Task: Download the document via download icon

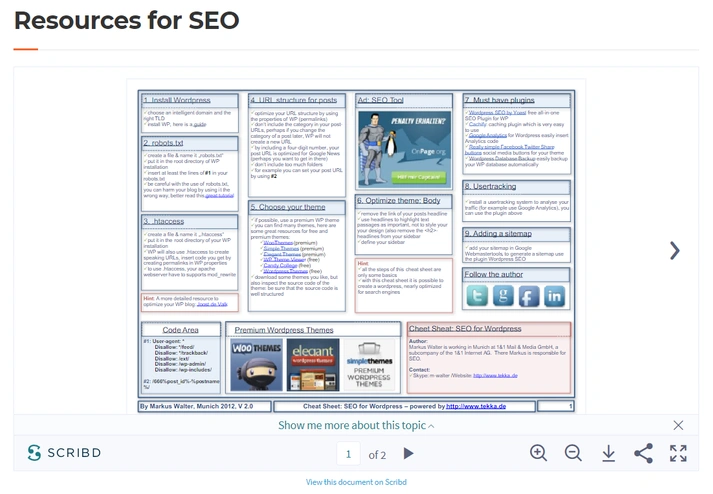Action: pyautogui.click(x=608, y=453)
